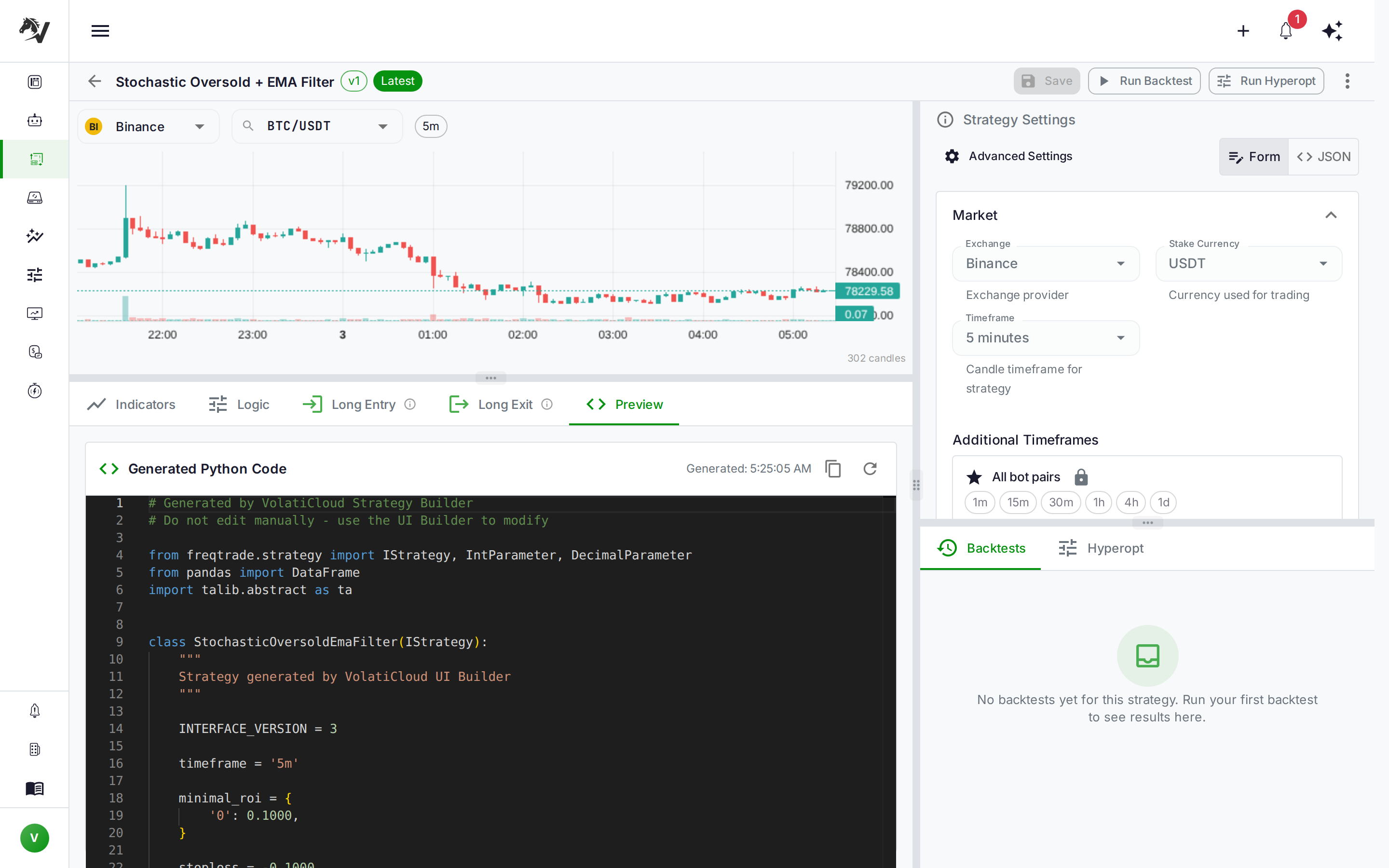The height and width of the screenshot is (868, 1389).
Task: Switch to the Logic tab
Action: click(x=239, y=404)
